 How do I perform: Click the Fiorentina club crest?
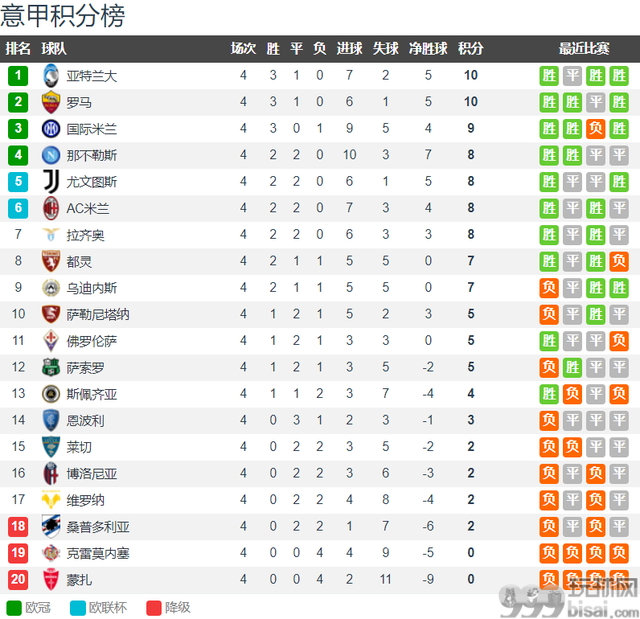pyautogui.click(x=51, y=341)
